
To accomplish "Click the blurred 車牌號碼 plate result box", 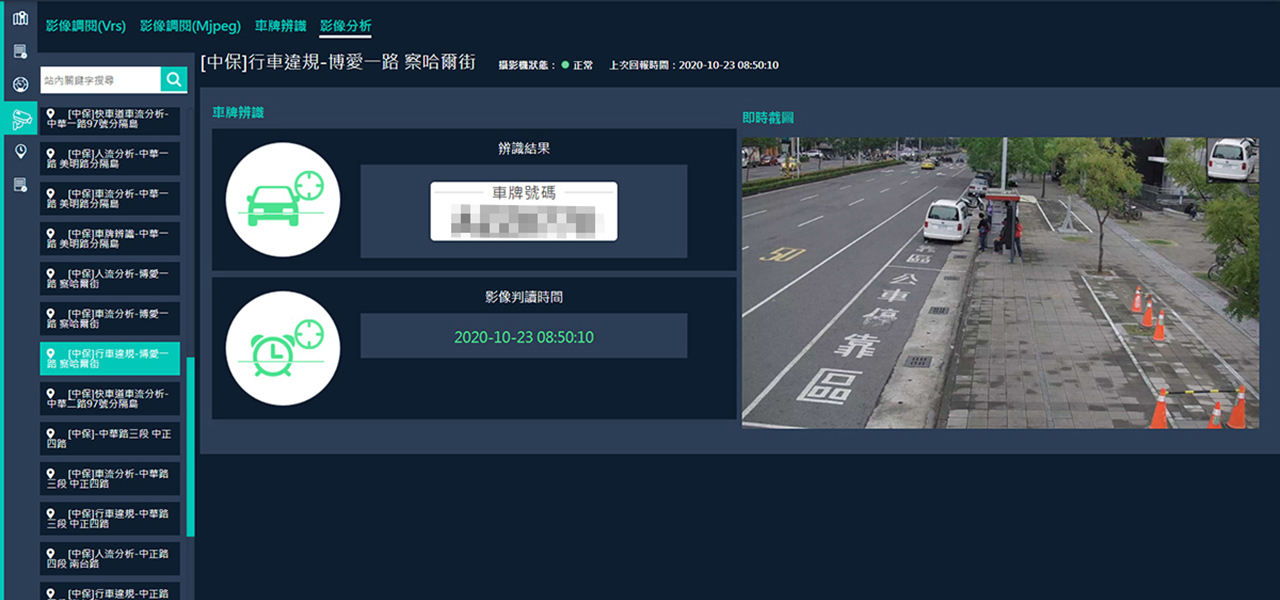I will click(x=524, y=211).
